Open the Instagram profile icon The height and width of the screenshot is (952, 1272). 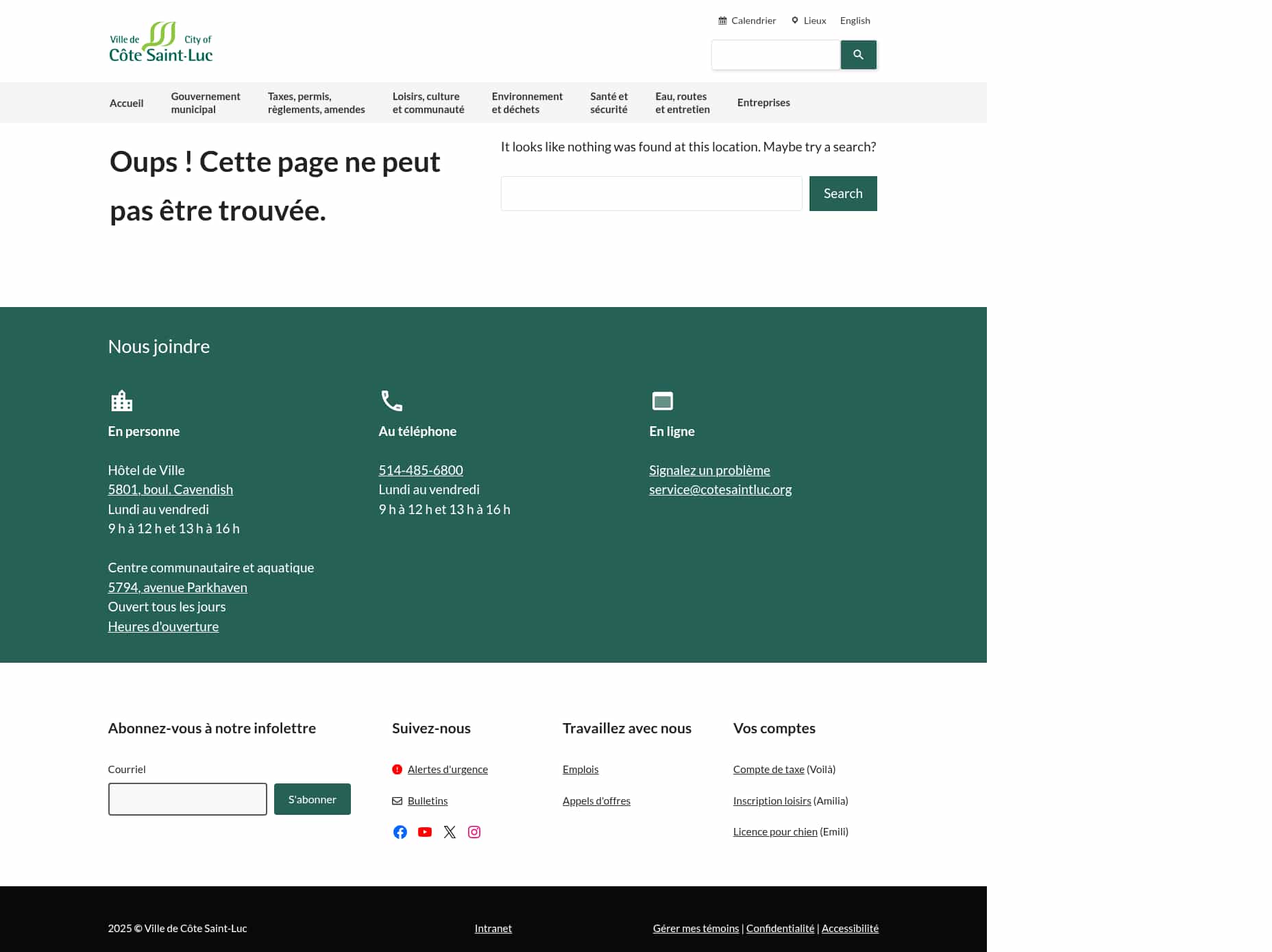pos(474,831)
